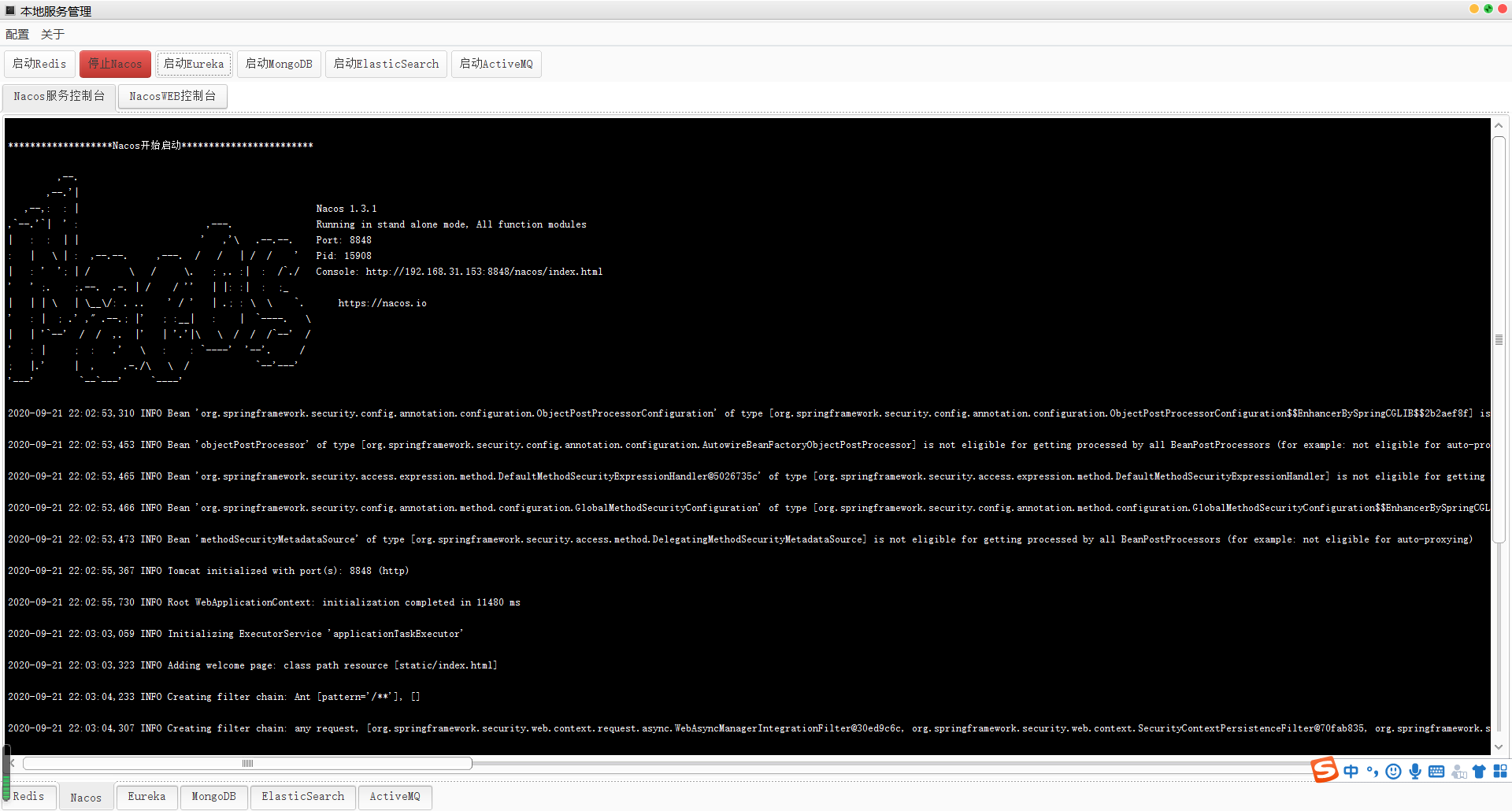Click the vertical scrollbar thumb

point(1499,340)
